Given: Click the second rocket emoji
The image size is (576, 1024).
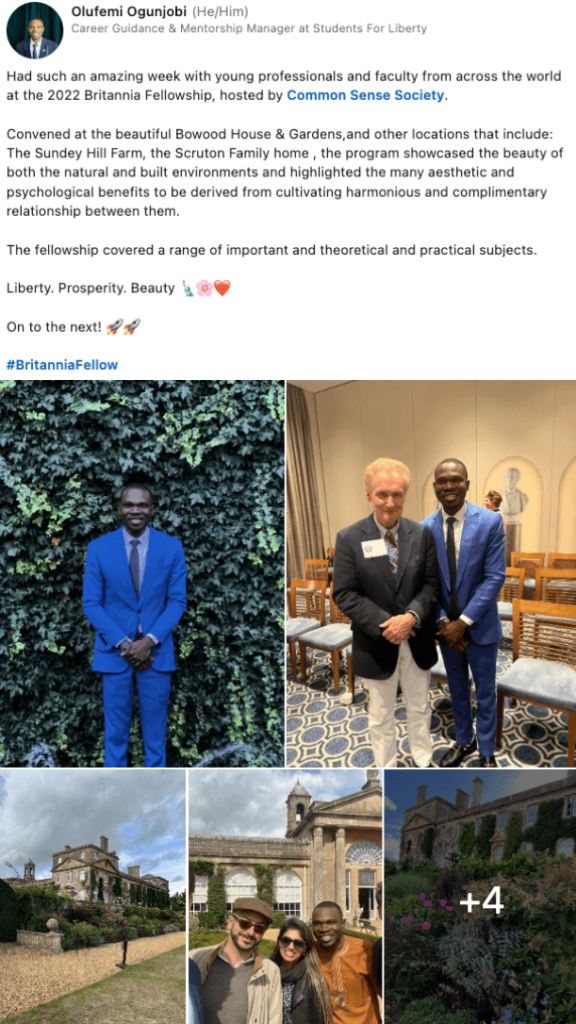Looking at the screenshot, I should coord(132,327).
